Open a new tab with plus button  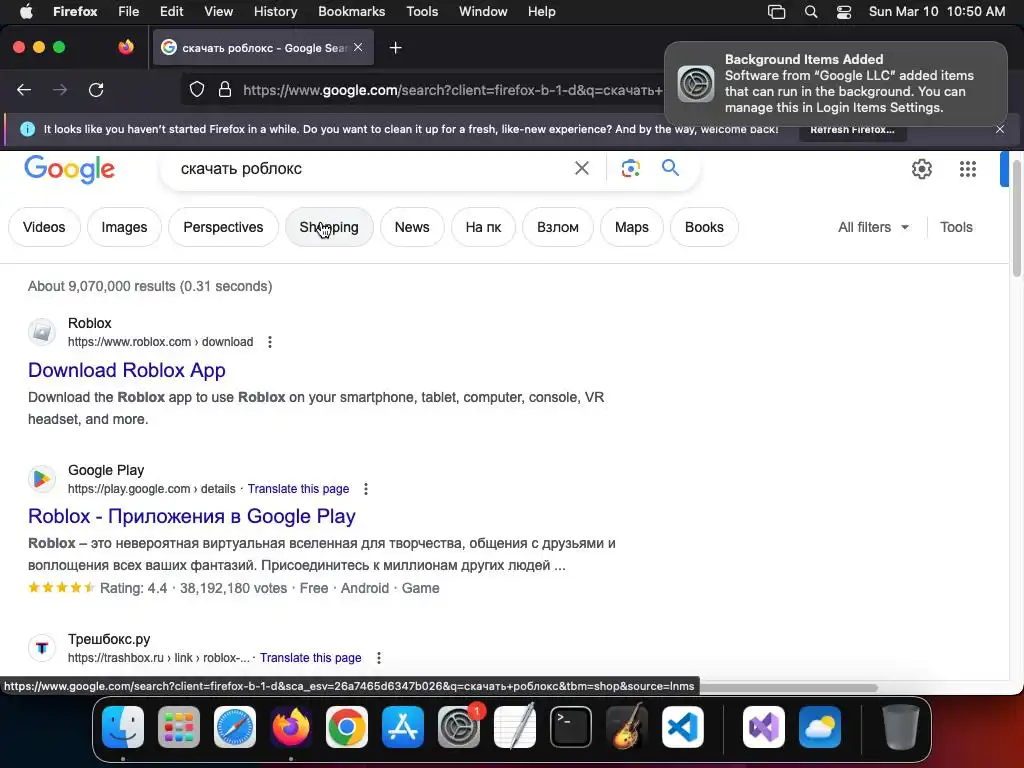395,48
